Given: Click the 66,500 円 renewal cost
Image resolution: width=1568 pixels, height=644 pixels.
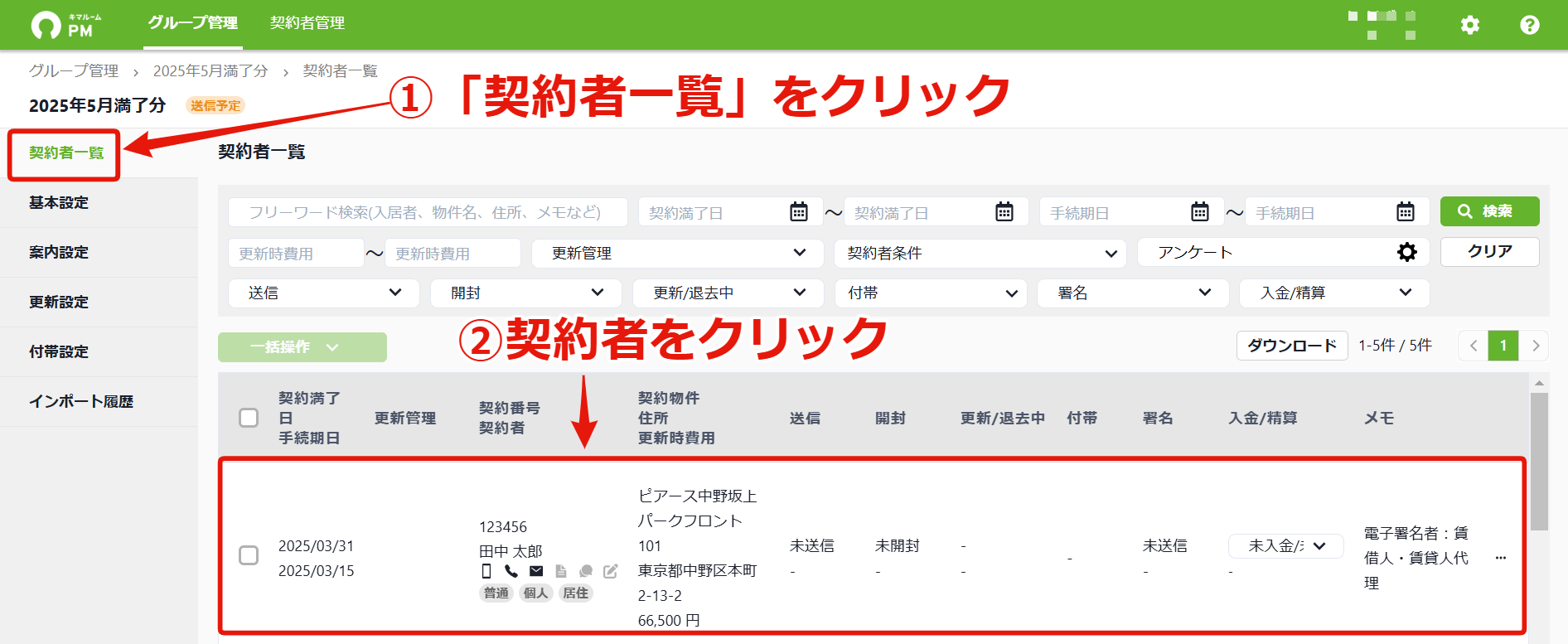Looking at the screenshot, I should tap(669, 621).
